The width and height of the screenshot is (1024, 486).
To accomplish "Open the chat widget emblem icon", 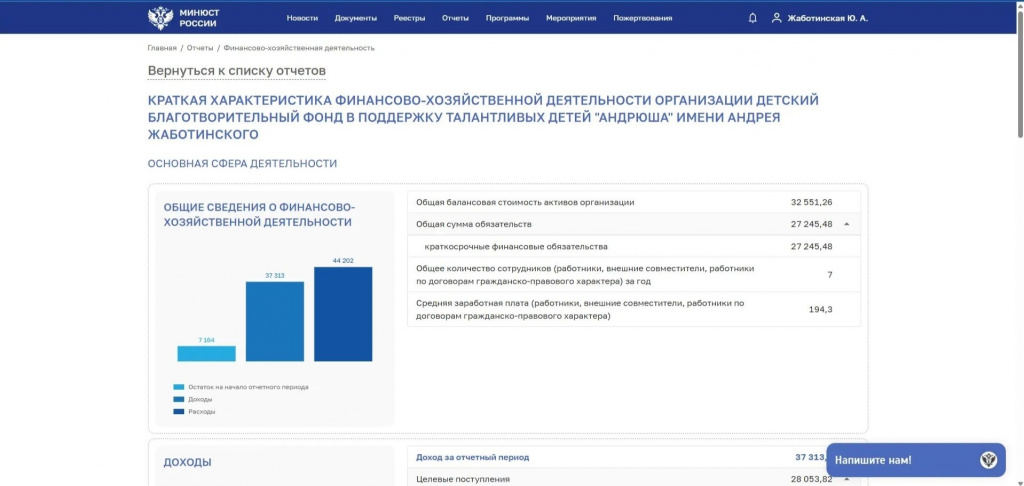I will pyautogui.click(x=988, y=460).
